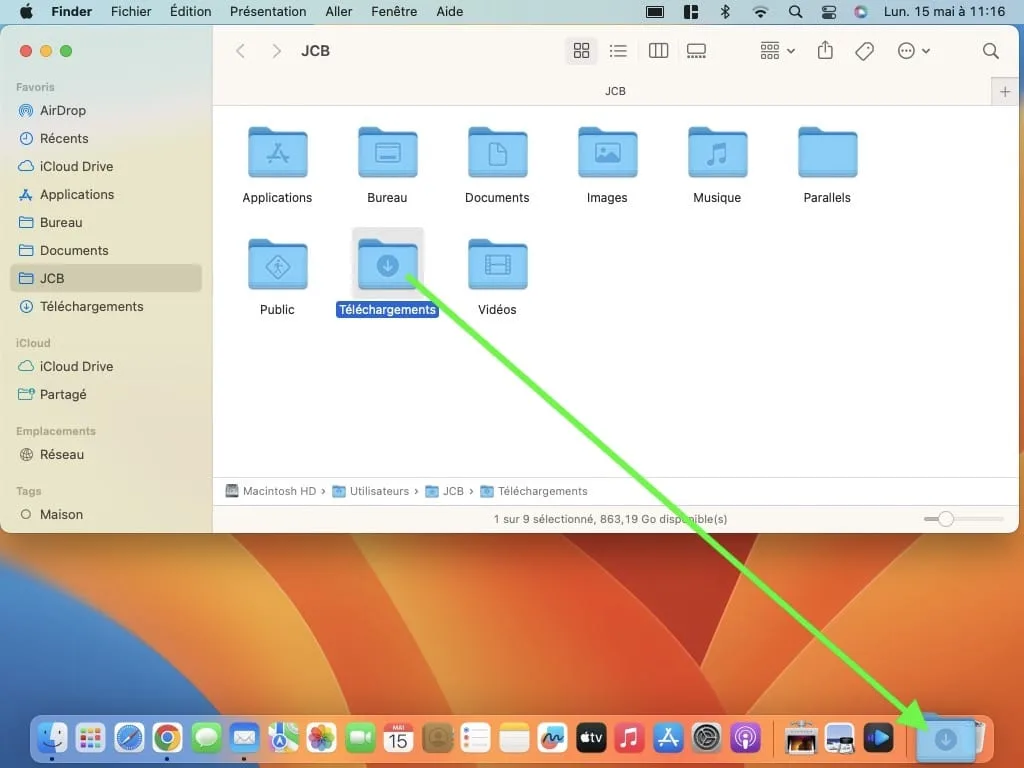The height and width of the screenshot is (768, 1024).
Task: Select the Documents folder in main pane
Action: [x=498, y=152]
